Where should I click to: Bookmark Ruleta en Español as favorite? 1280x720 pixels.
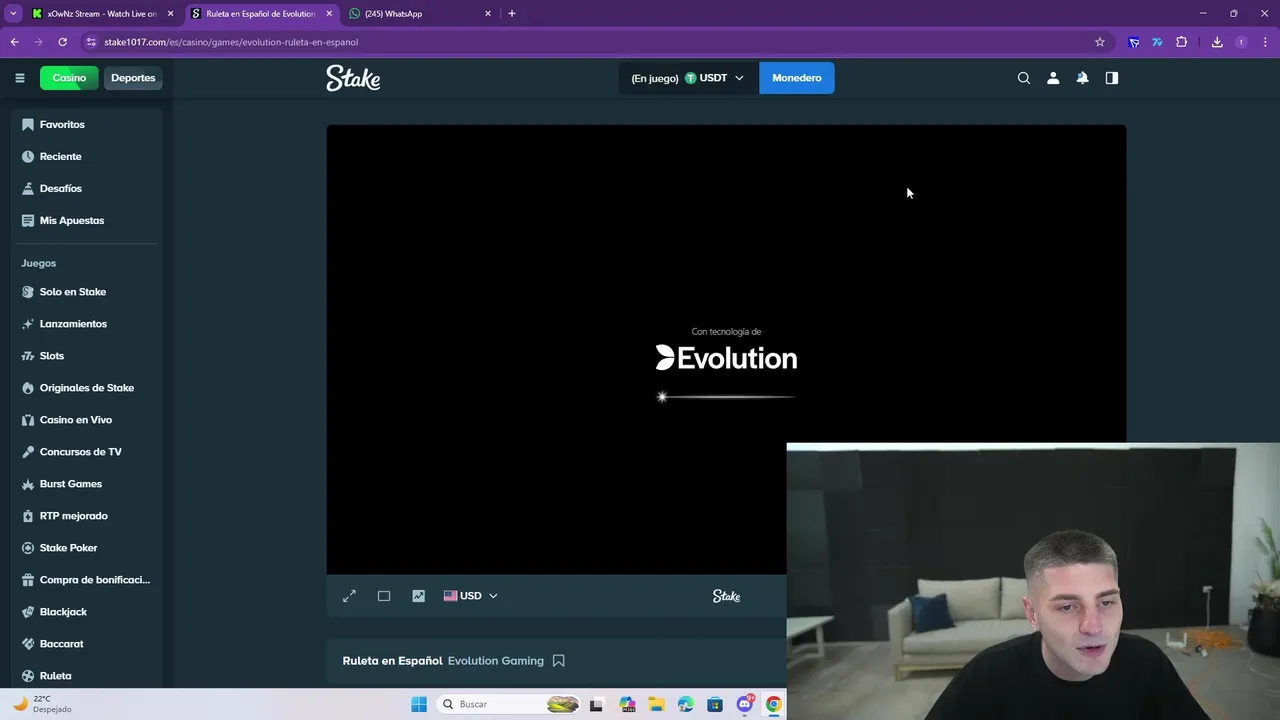pyautogui.click(x=559, y=661)
